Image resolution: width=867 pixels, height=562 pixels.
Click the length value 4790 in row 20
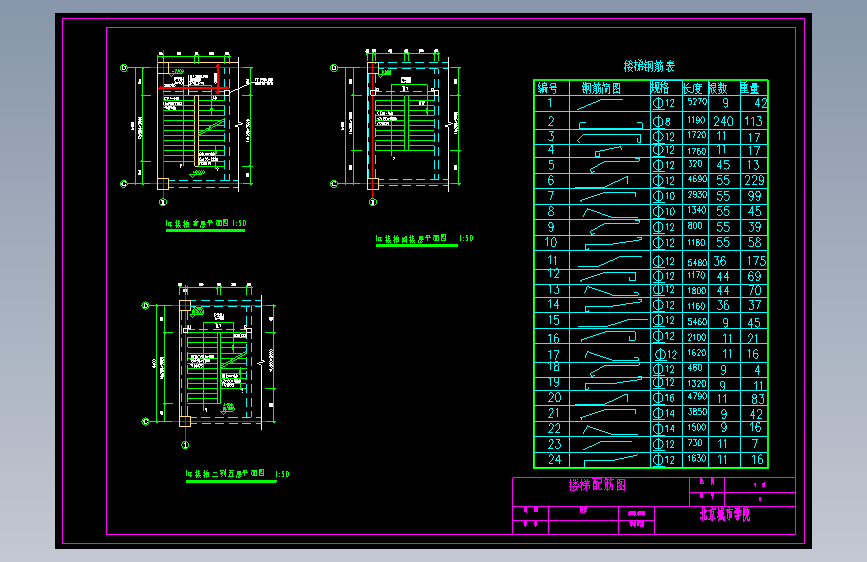pyautogui.click(x=697, y=396)
